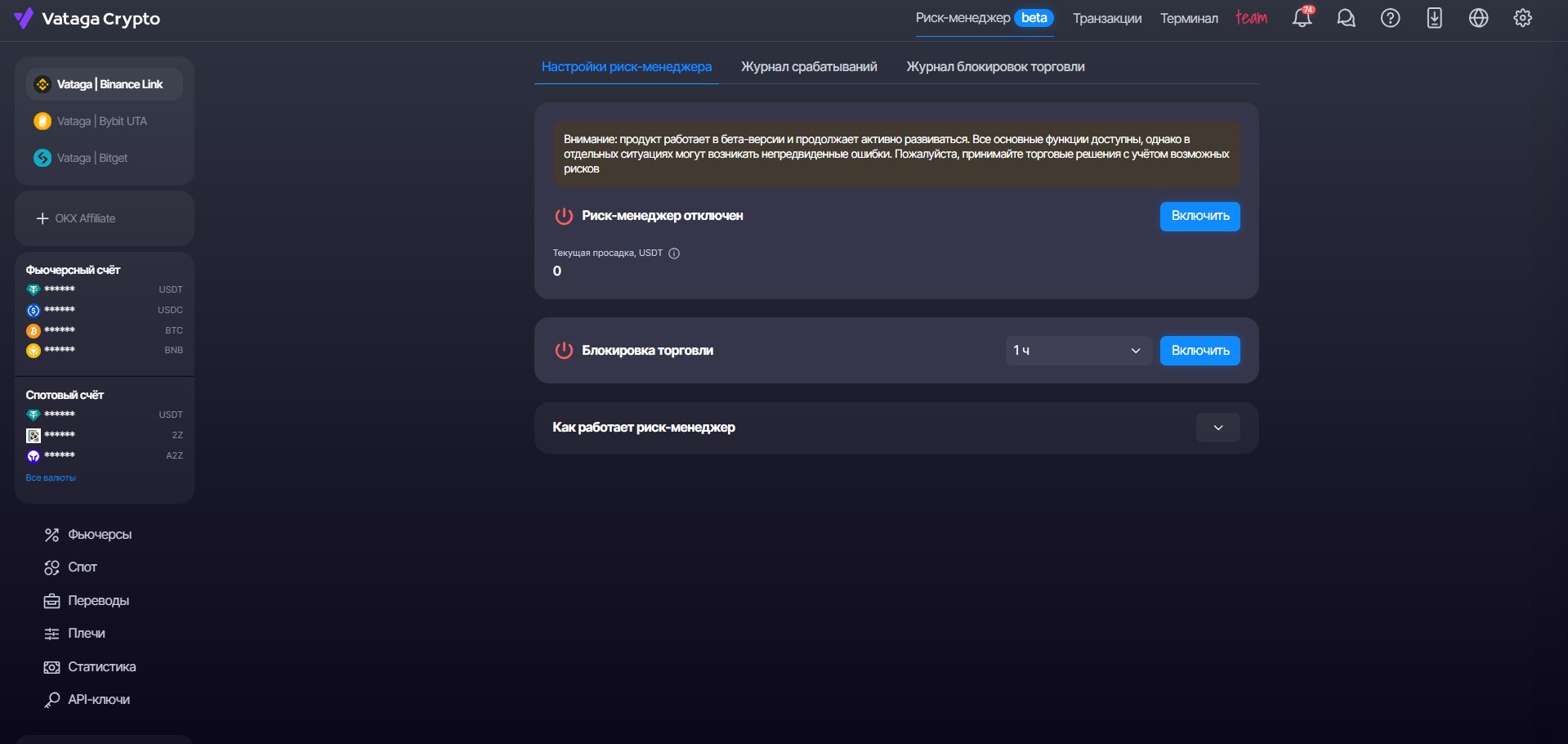
Task: Click the Фьючерсный счёт heading
Action: coord(73,270)
